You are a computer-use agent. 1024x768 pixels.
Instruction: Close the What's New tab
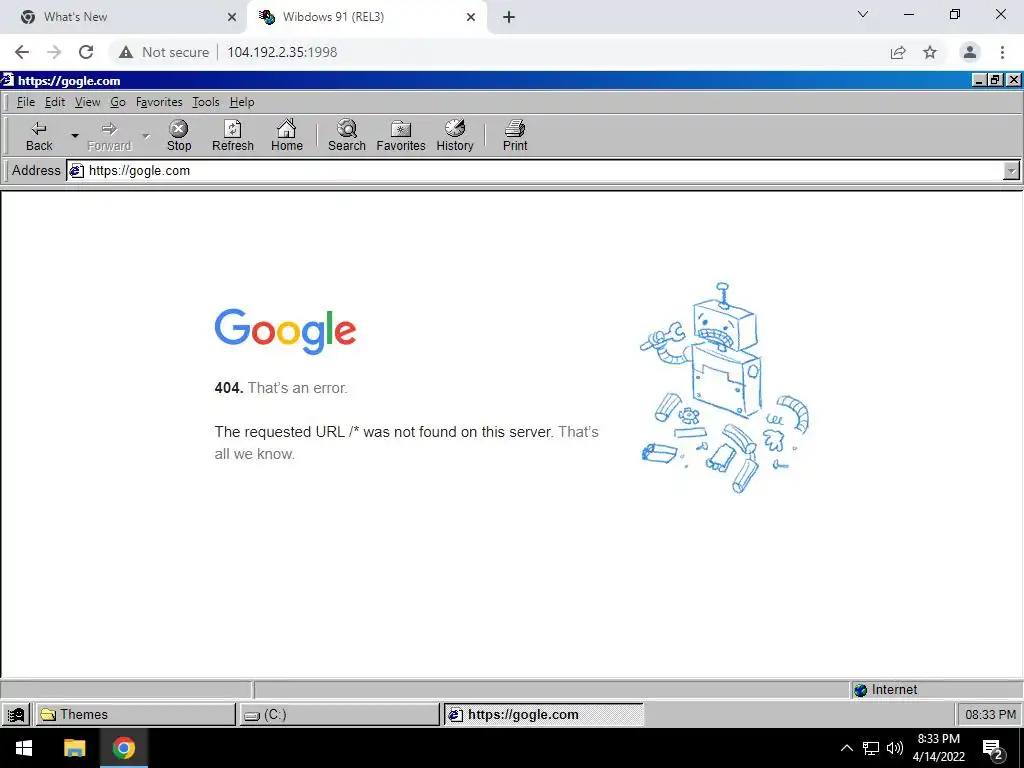232,17
